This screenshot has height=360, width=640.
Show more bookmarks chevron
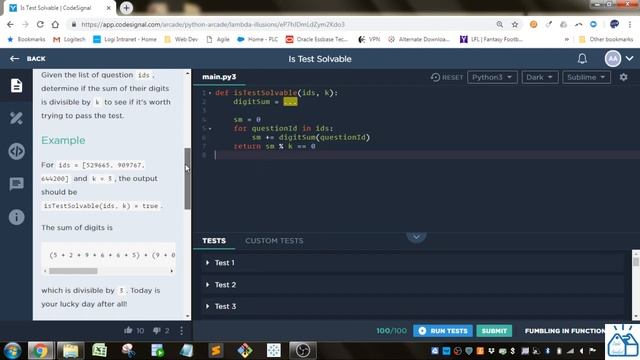[x=567, y=40]
